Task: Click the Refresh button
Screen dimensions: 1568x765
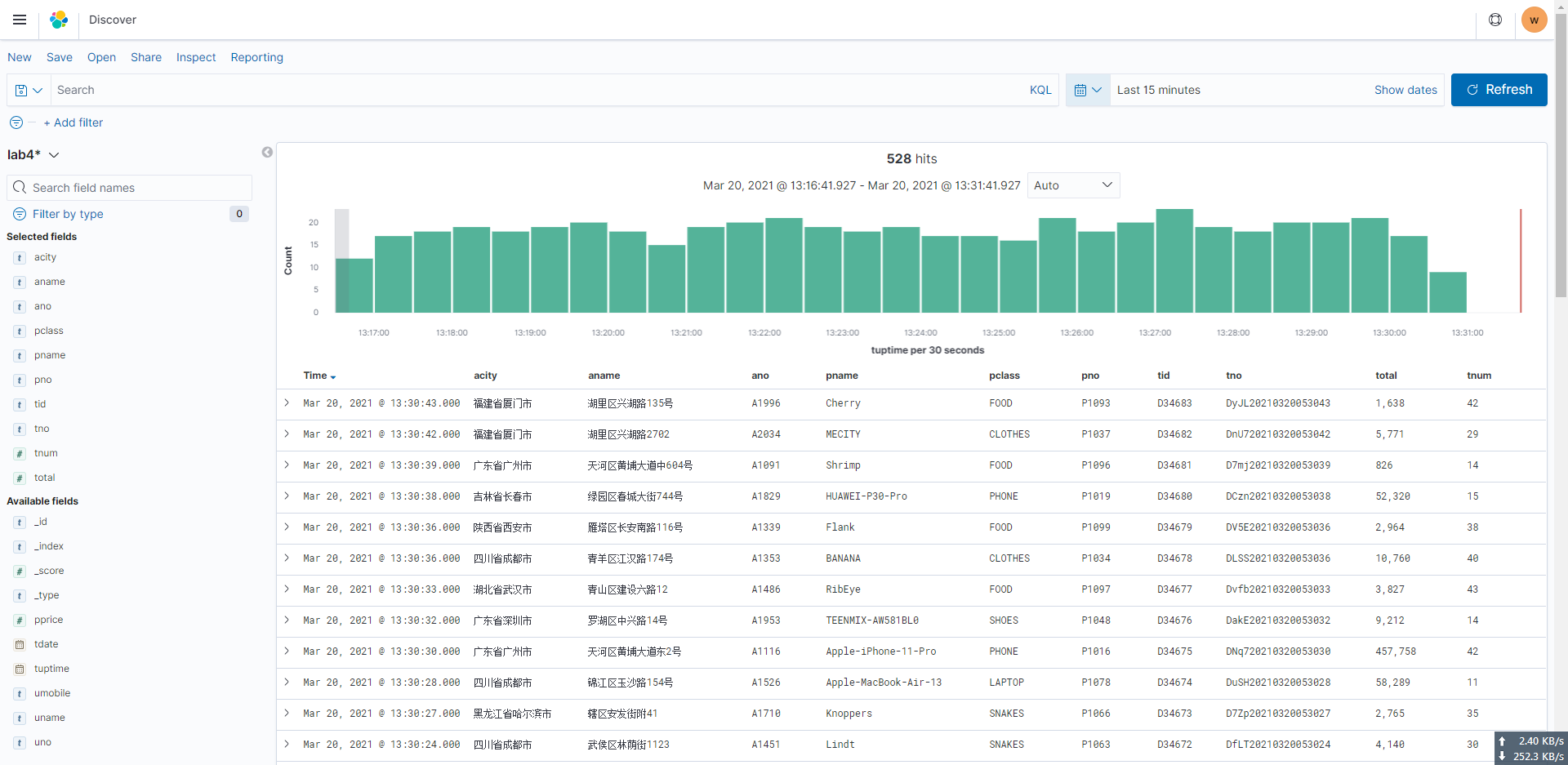Action: pyautogui.click(x=1499, y=90)
